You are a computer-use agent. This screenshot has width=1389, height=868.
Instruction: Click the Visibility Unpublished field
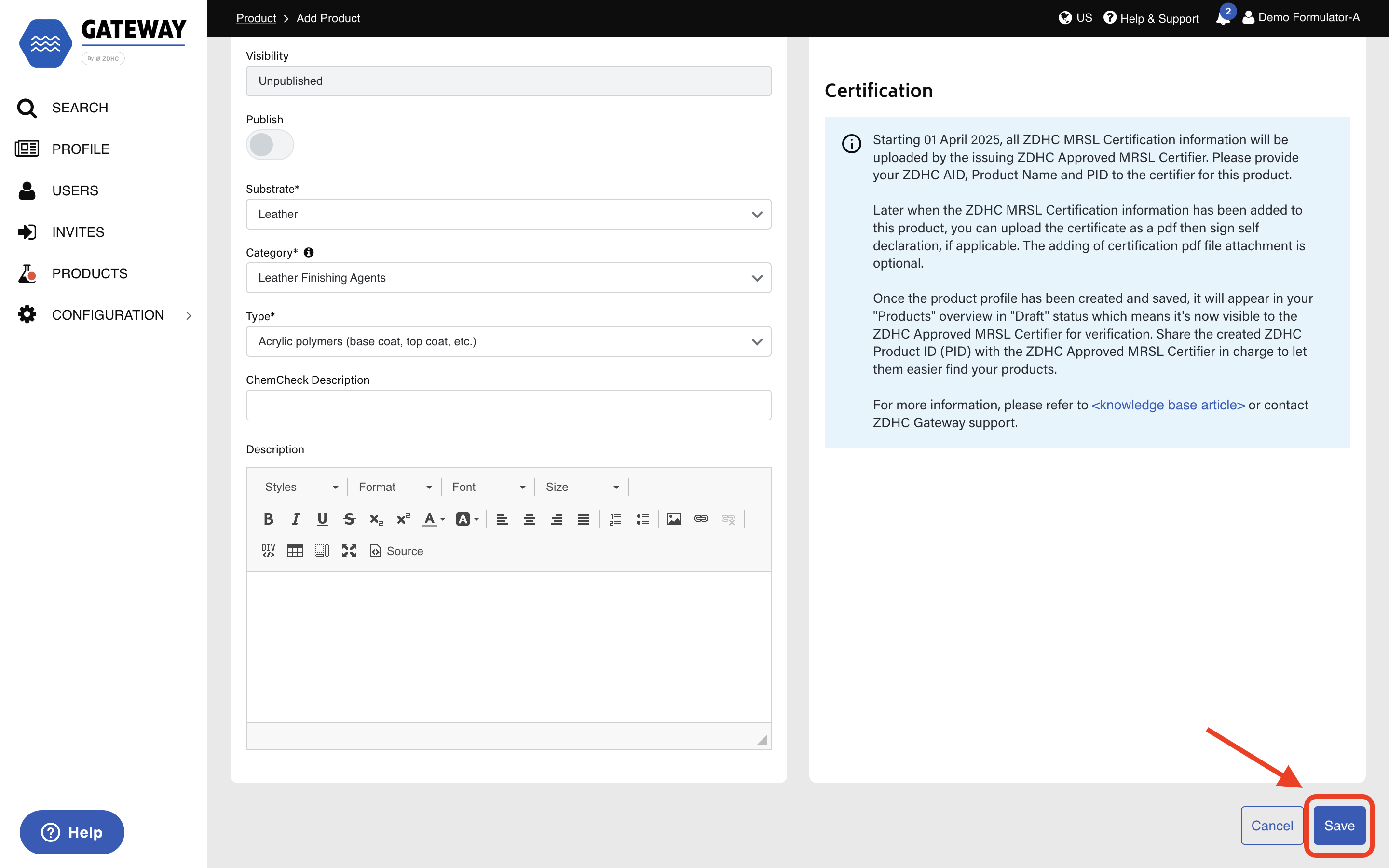coord(508,81)
